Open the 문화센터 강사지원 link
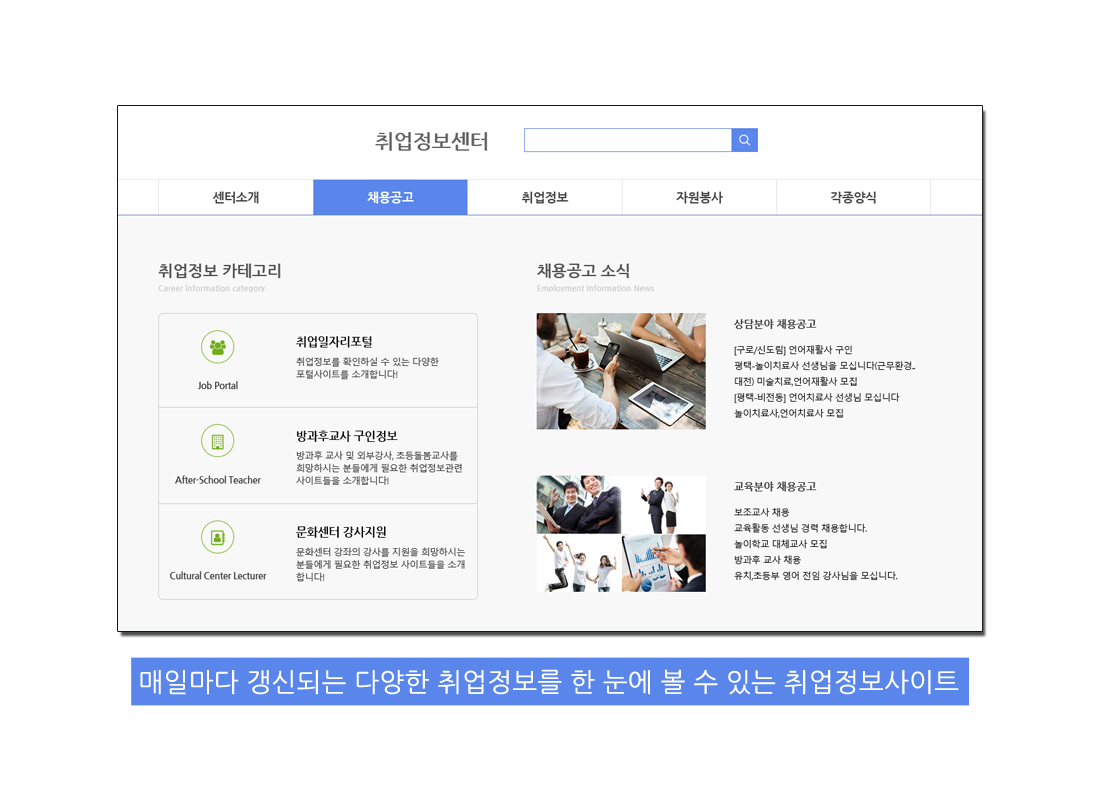 (341, 532)
